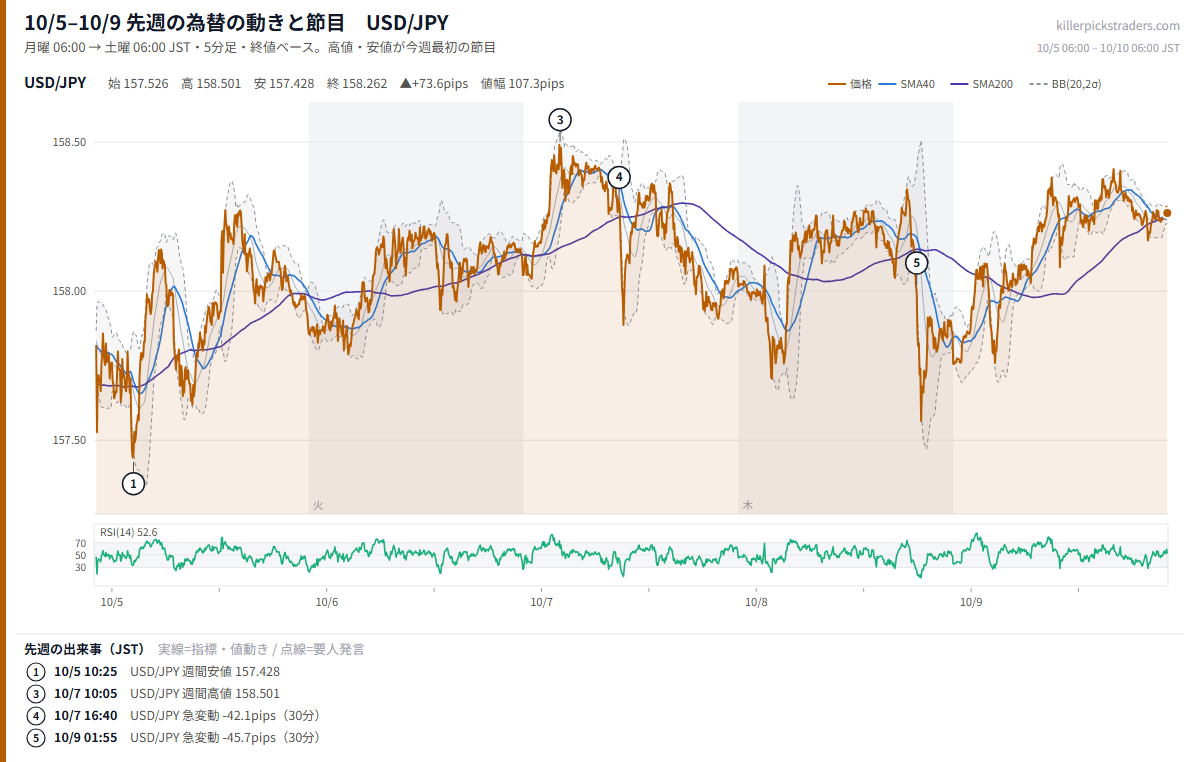Click the orange last-price dot on chart
Image resolution: width=1200 pixels, height=762 pixels.
point(1166,213)
